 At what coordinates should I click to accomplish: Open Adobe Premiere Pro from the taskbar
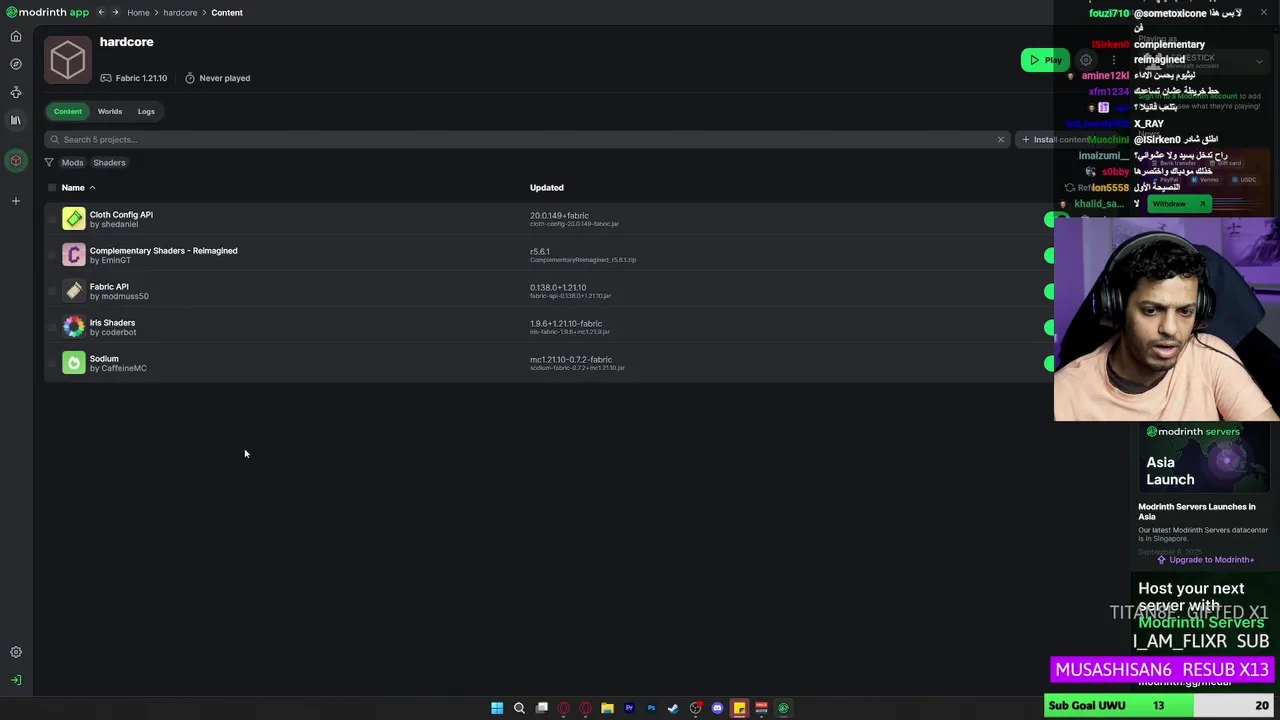pos(629,708)
